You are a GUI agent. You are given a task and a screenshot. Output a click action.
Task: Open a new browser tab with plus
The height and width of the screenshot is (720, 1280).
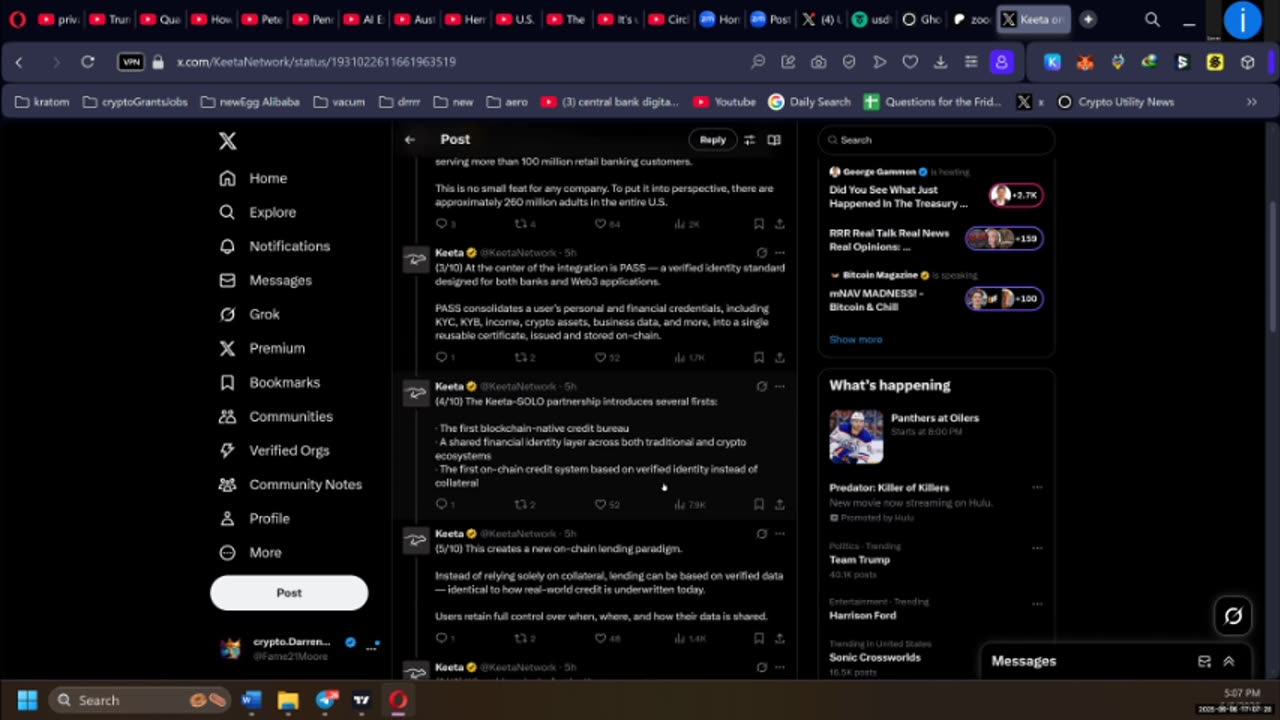1088,19
